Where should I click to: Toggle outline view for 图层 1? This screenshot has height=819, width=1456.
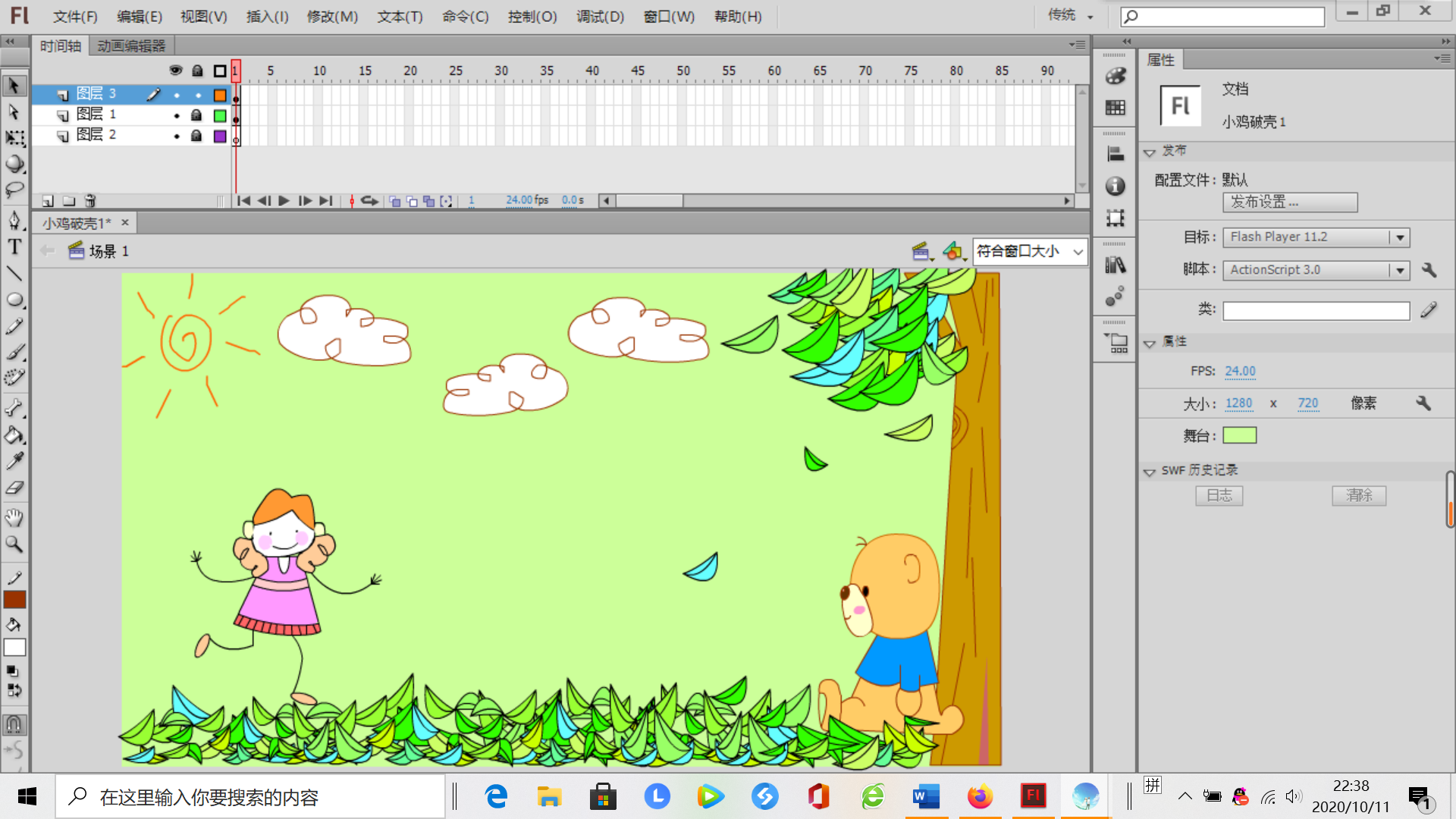(x=220, y=116)
